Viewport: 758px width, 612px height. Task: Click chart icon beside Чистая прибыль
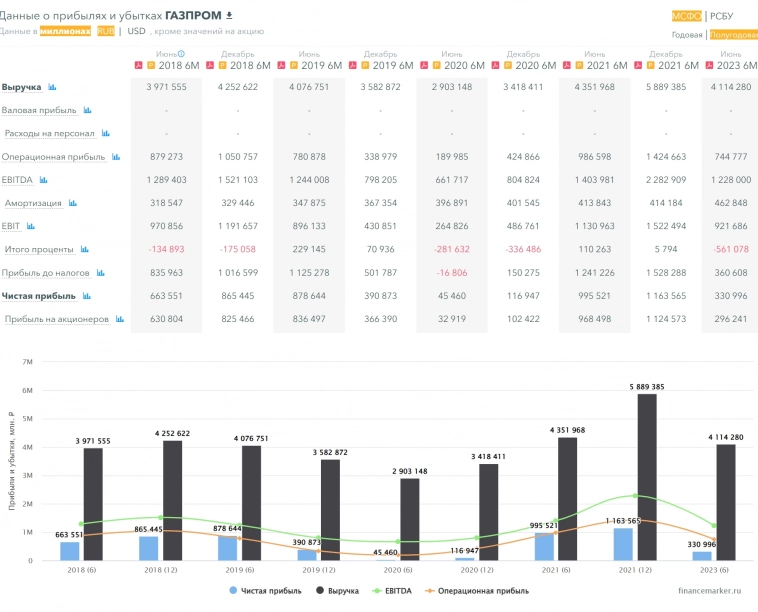pos(85,296)
